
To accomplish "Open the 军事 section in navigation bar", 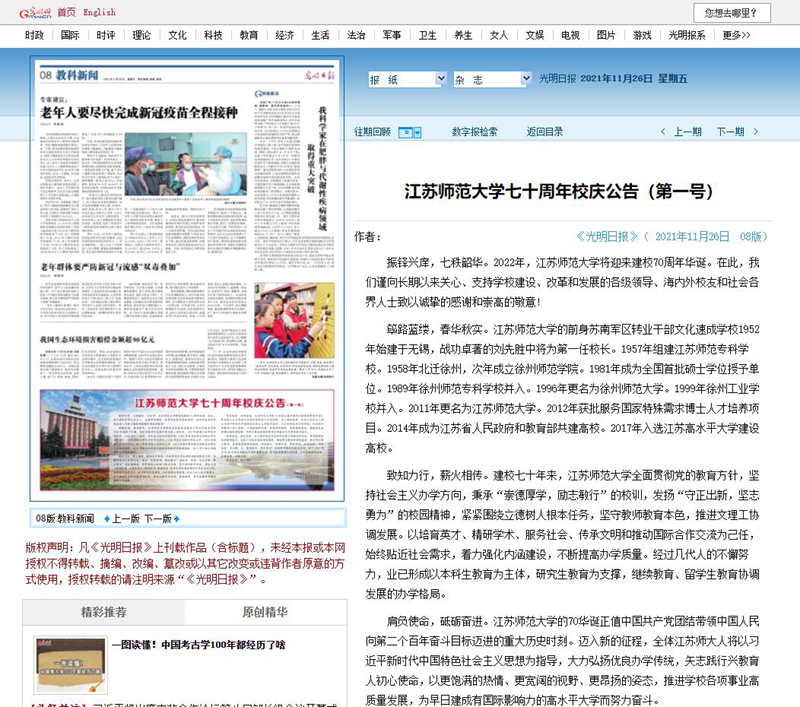I will pos(392,35).
